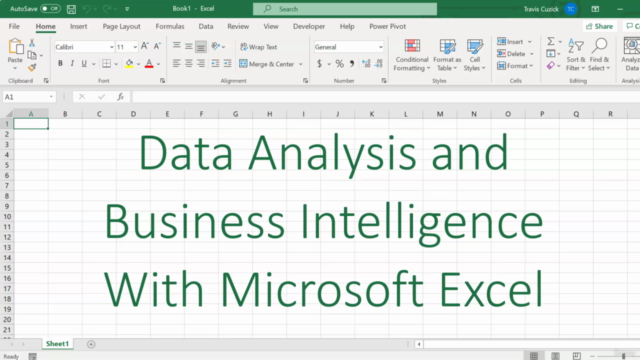
Task: Switch to Page Layout view icon
Action: tap(555, 356)
